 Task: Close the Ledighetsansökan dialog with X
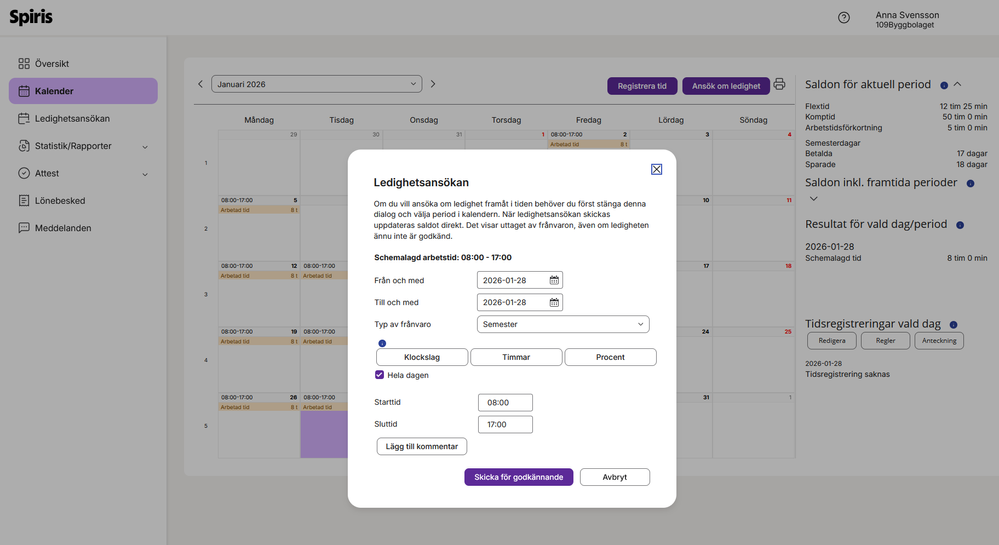pos(656,169)
